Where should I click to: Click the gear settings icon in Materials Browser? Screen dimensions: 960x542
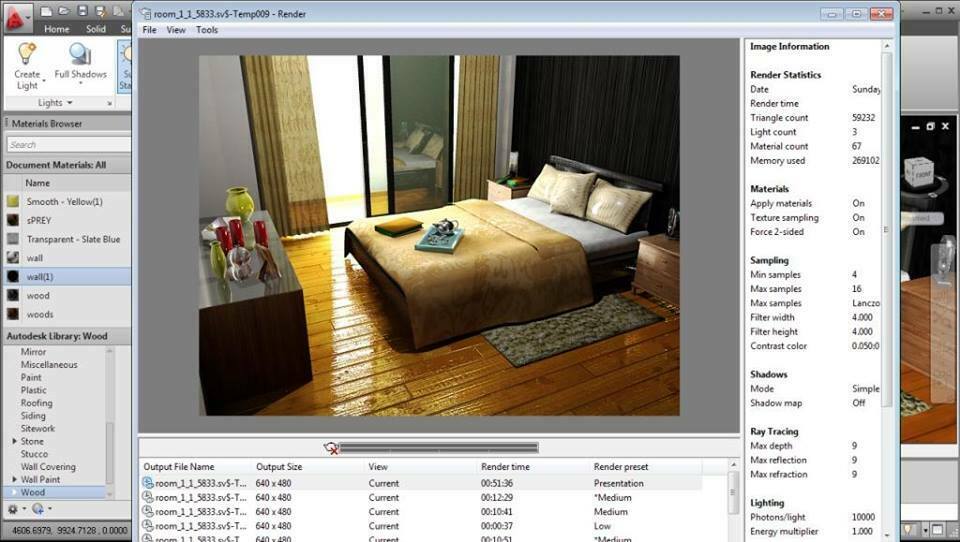point(13,509)
